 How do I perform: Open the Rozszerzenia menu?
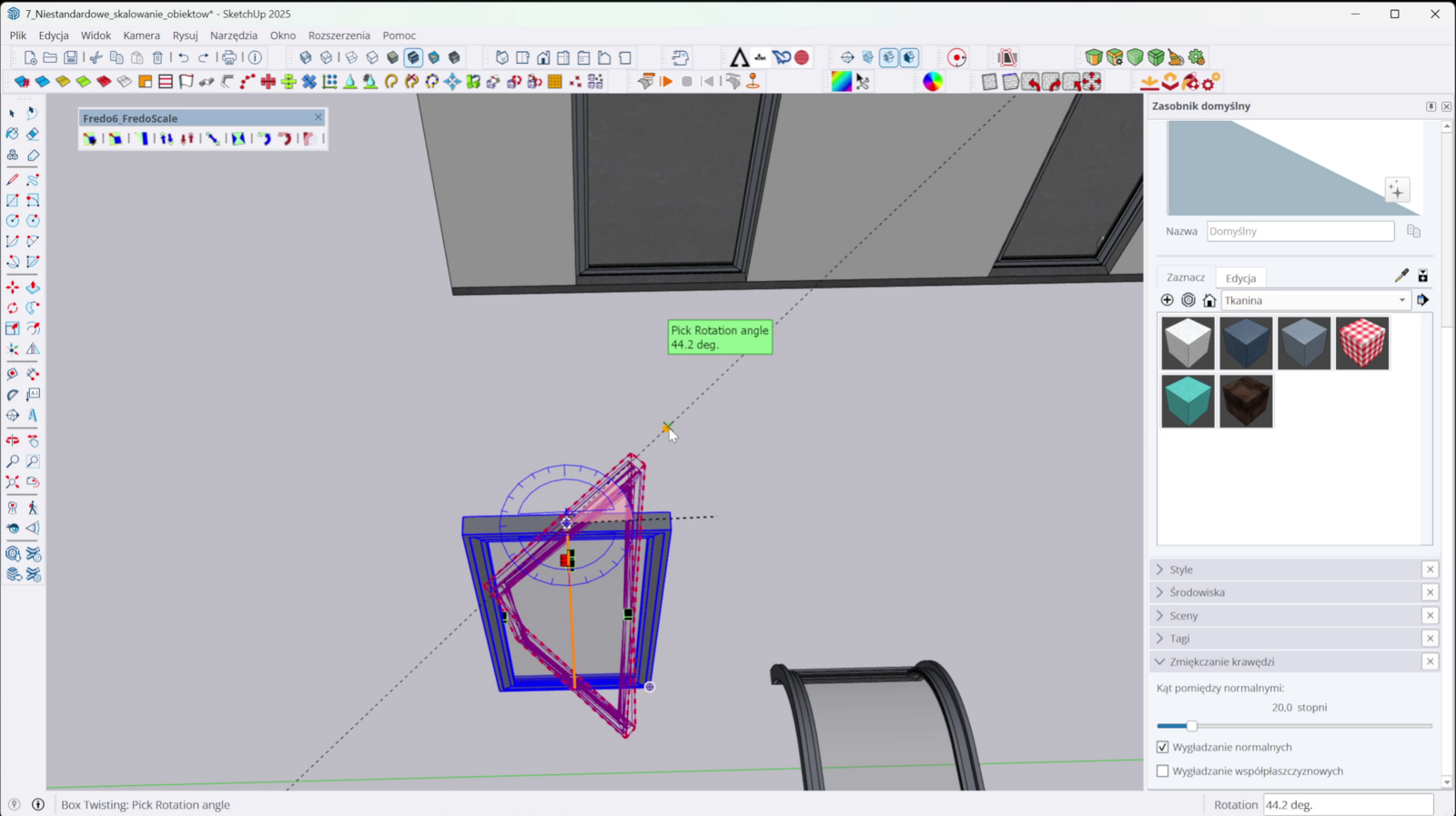(x=339, y=35)
